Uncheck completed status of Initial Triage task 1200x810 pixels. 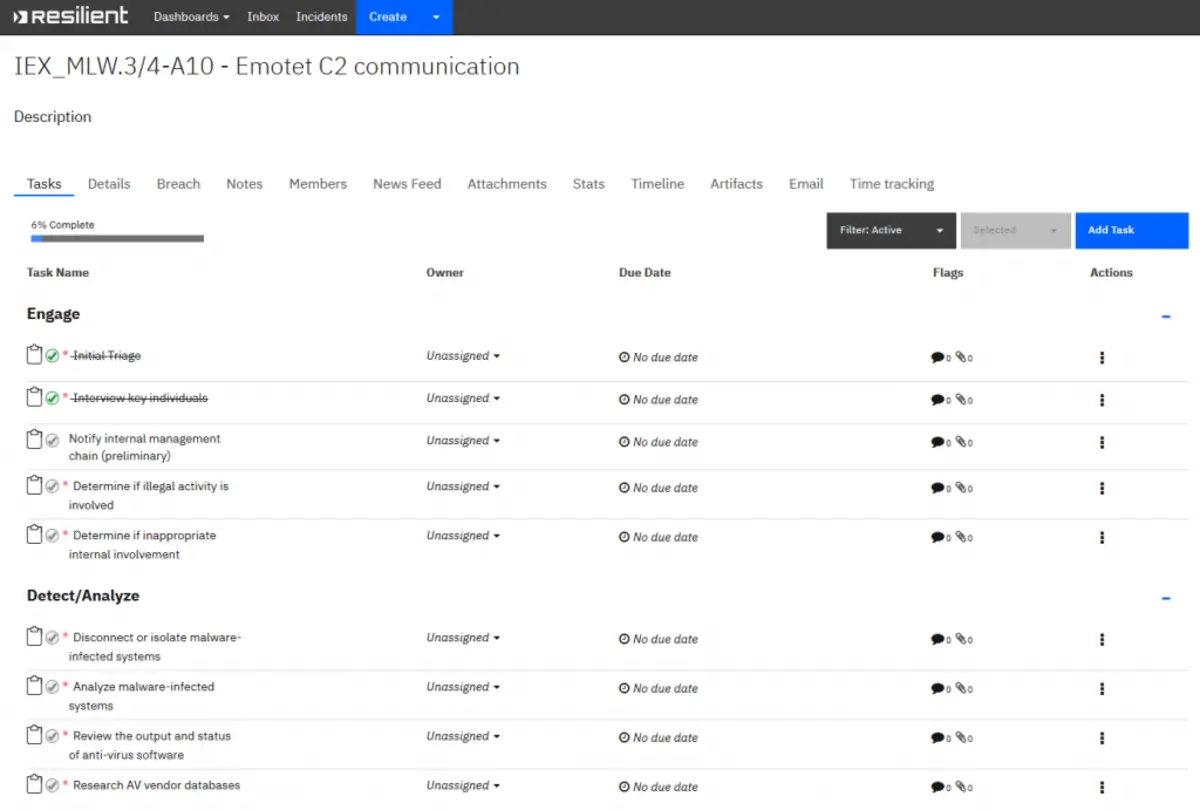(52, 356)
